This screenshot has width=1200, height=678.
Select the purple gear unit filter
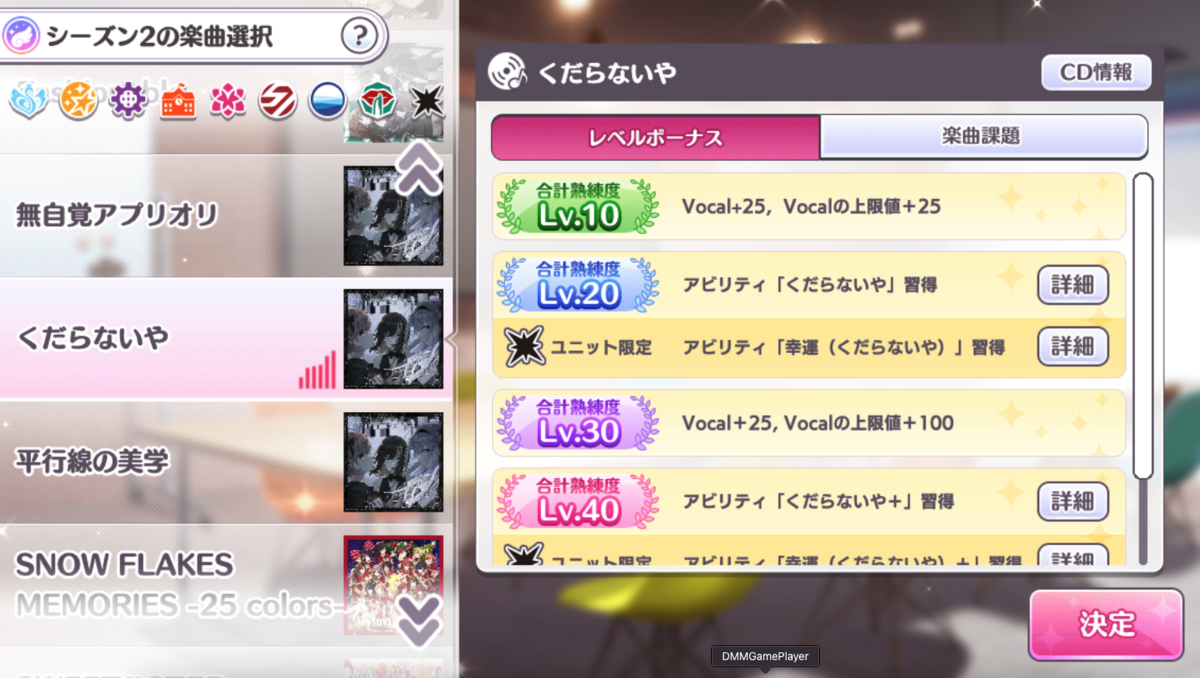click(x=129, y=101)
